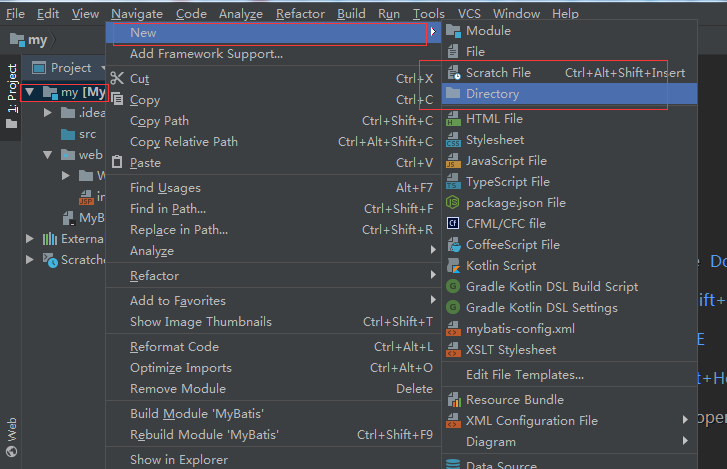Click the Cut scissors icon

click(x=117, y=79)
